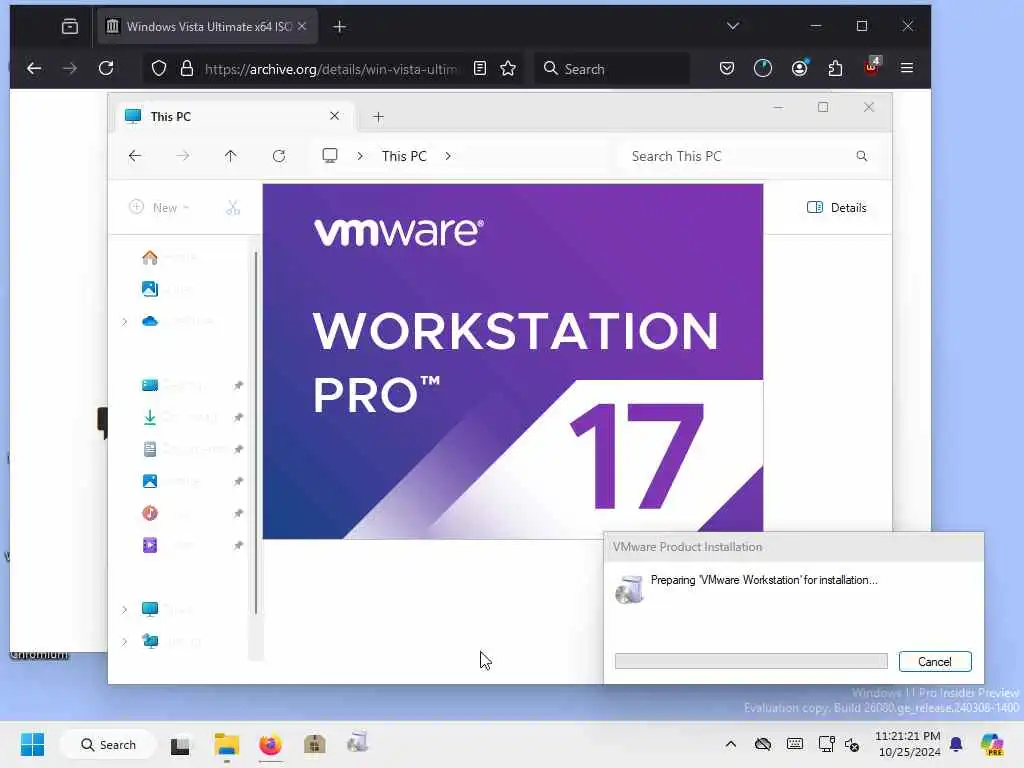Screen dimensions: 1024x768
Task: Expand This PC tree node
Action: (x=124, y=609)
